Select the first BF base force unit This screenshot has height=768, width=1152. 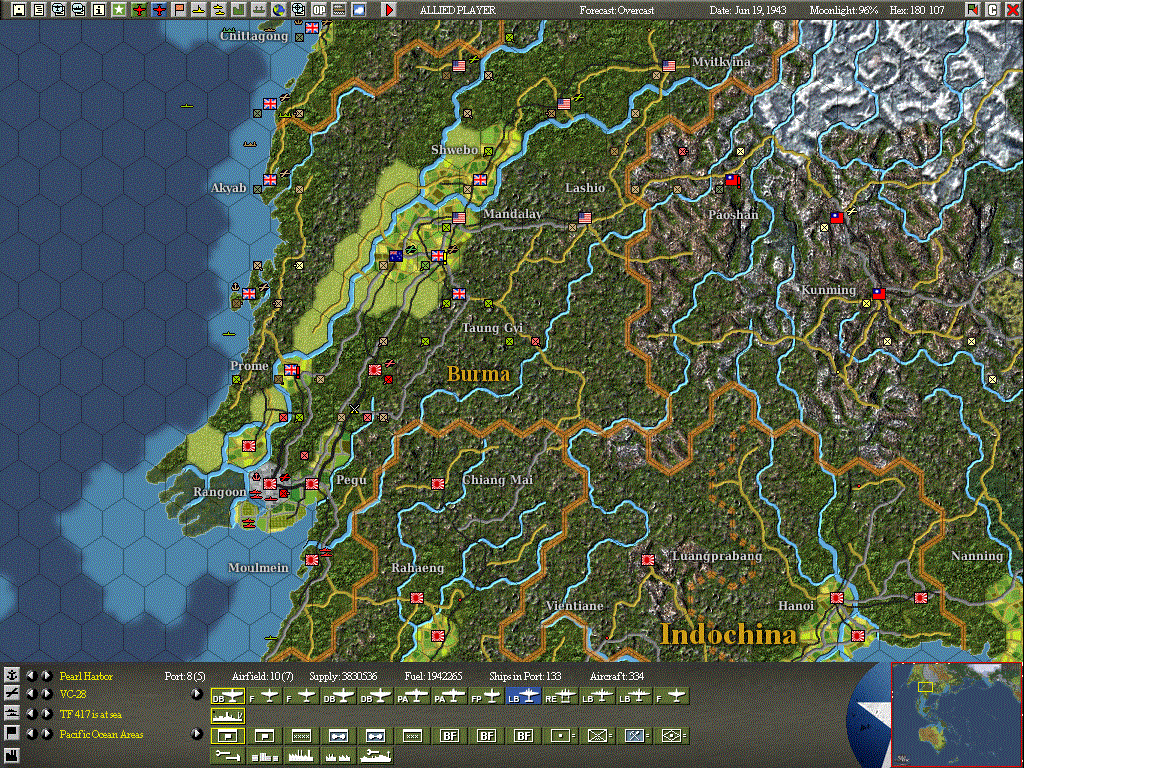pos(449,736)
